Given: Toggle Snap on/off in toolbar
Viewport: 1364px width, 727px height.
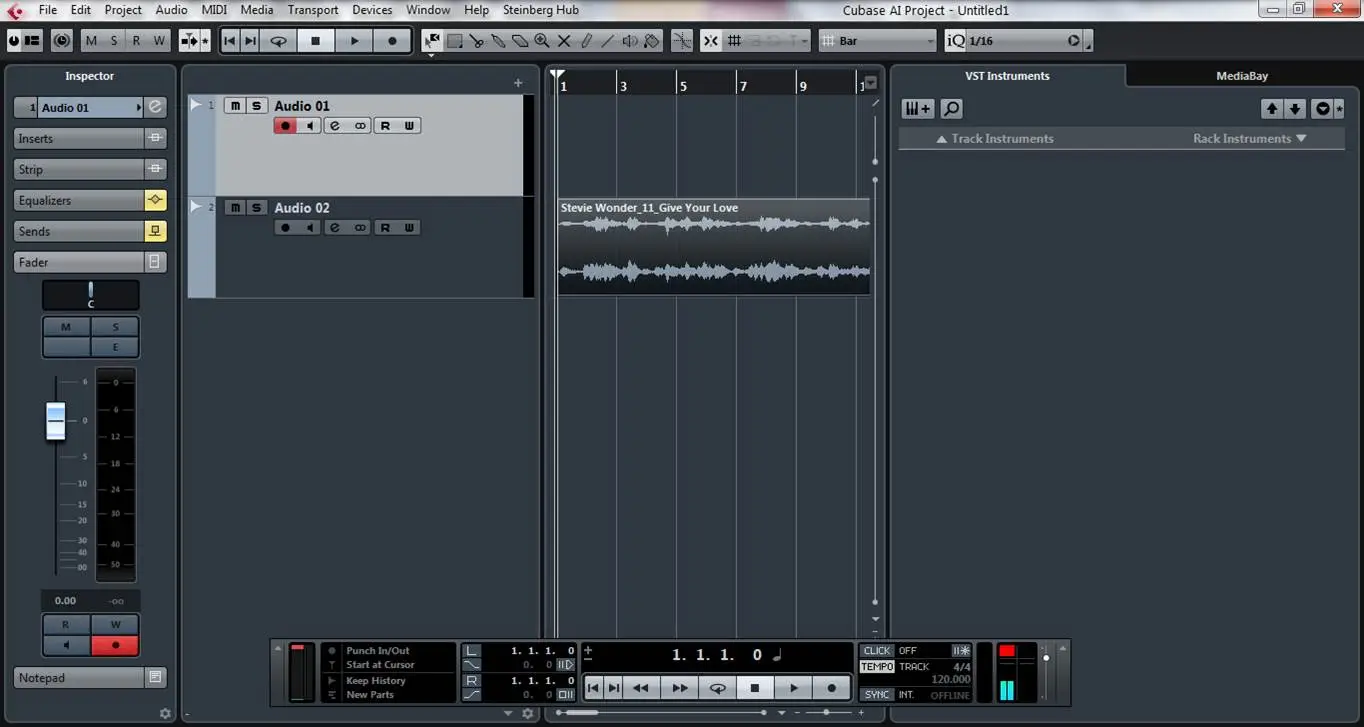Looking at the screenshot, I should [x=711, y=41].
